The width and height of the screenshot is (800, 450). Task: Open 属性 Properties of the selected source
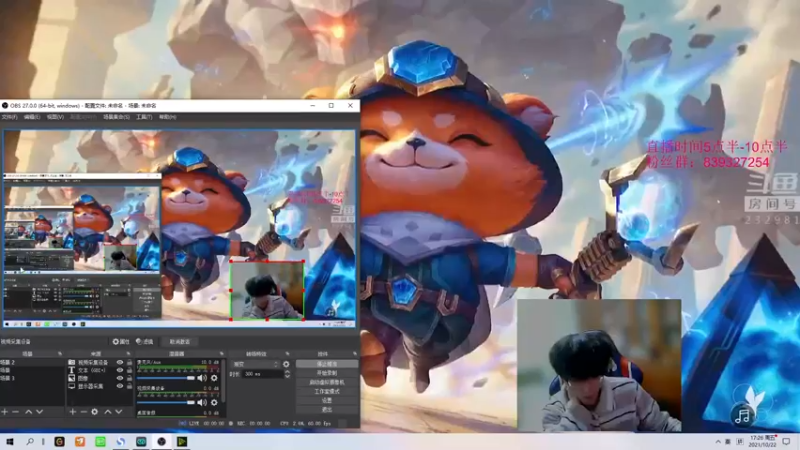click(x=121, y=342)
